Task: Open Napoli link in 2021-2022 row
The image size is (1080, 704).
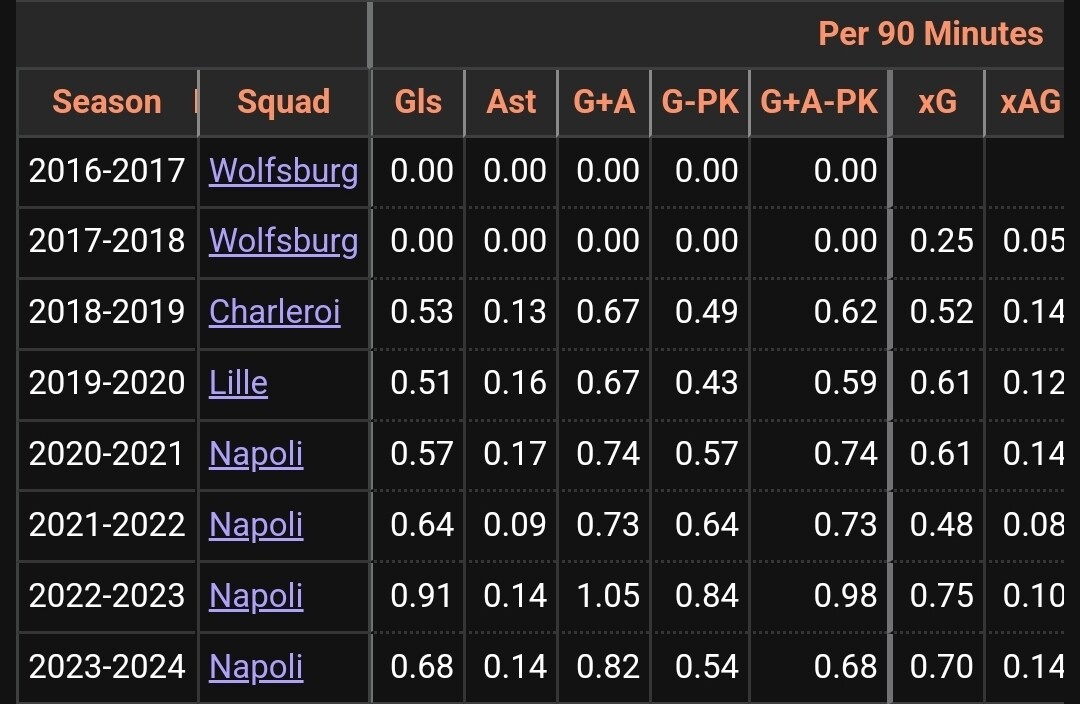Action: [256, 525]
